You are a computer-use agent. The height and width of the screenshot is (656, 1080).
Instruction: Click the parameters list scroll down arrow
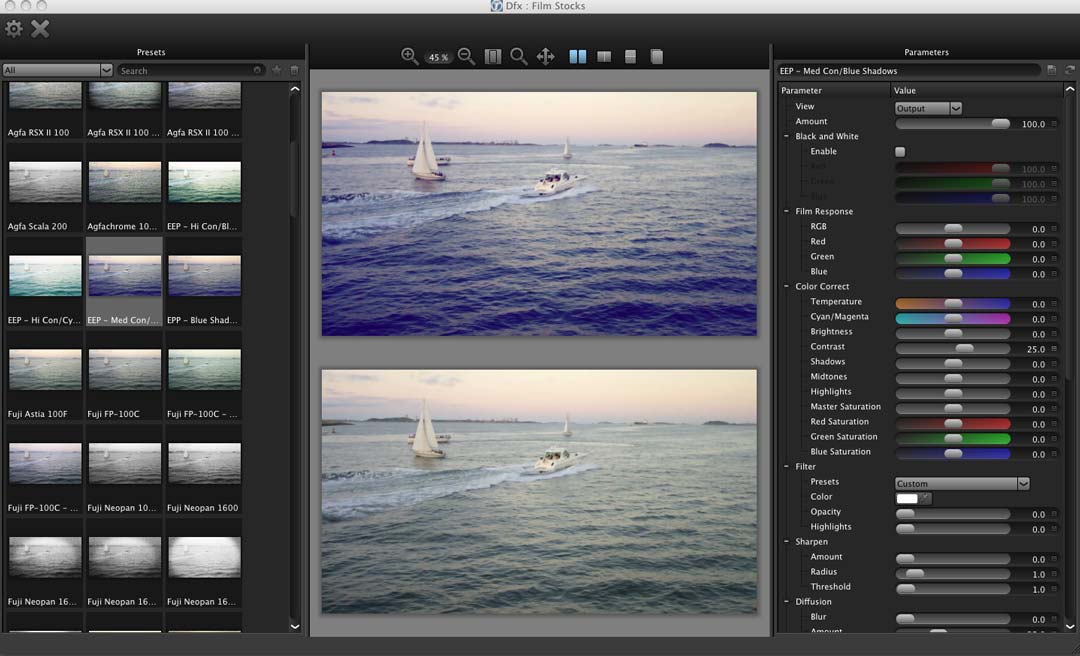(1070, 626)
